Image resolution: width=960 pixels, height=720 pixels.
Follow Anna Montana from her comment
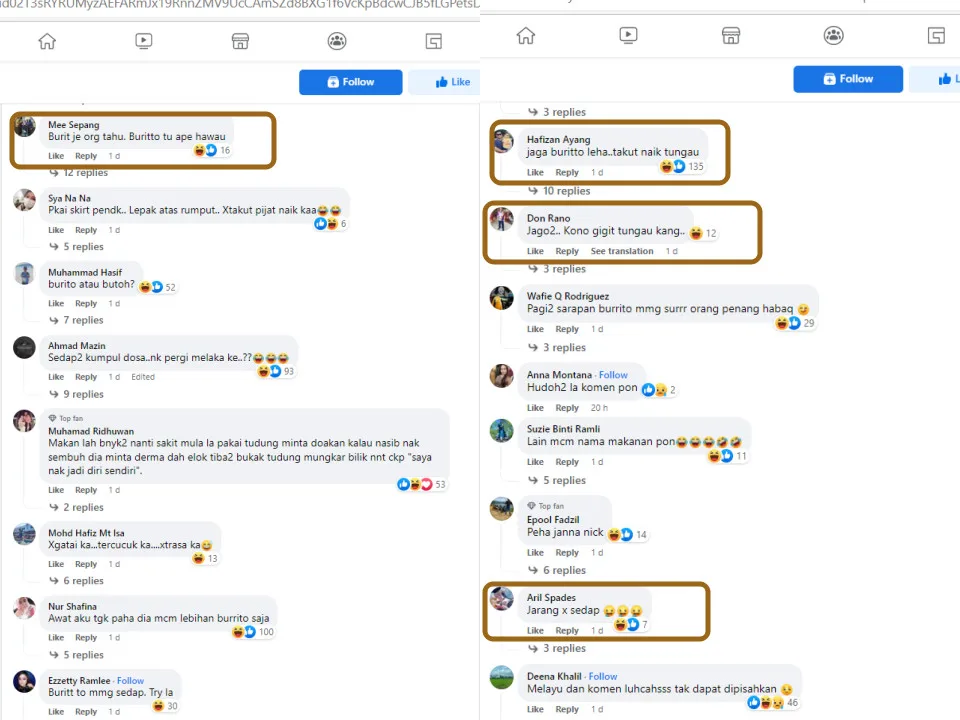click(x=613, y=375)
